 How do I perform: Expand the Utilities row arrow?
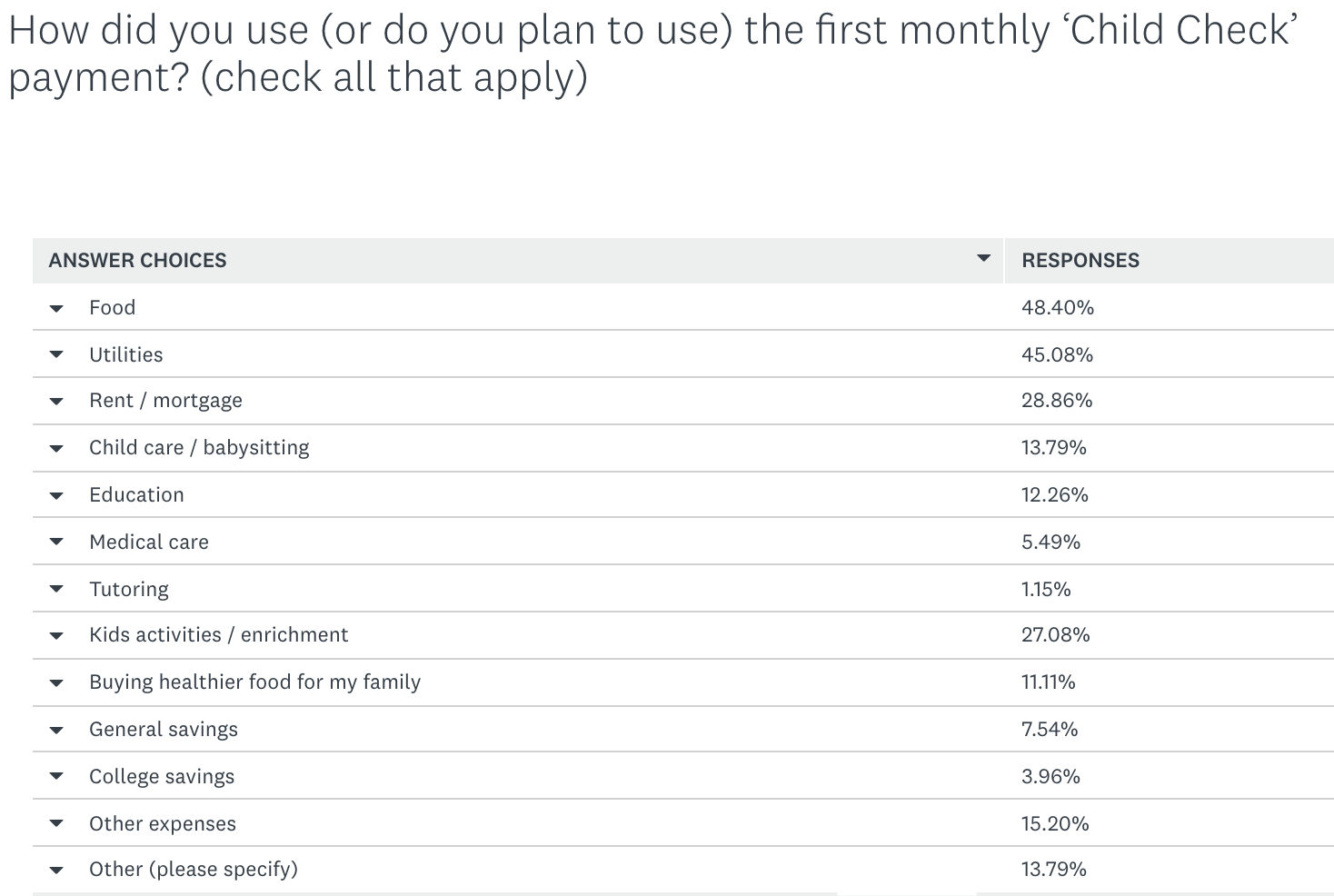(56, 355)
